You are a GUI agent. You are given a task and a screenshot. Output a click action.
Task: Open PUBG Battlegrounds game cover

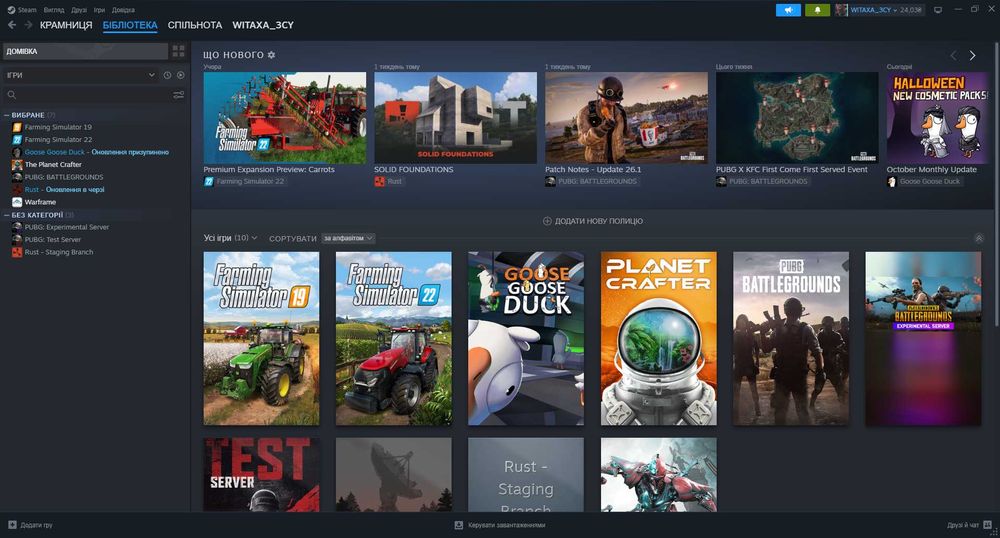coord(791,338)
